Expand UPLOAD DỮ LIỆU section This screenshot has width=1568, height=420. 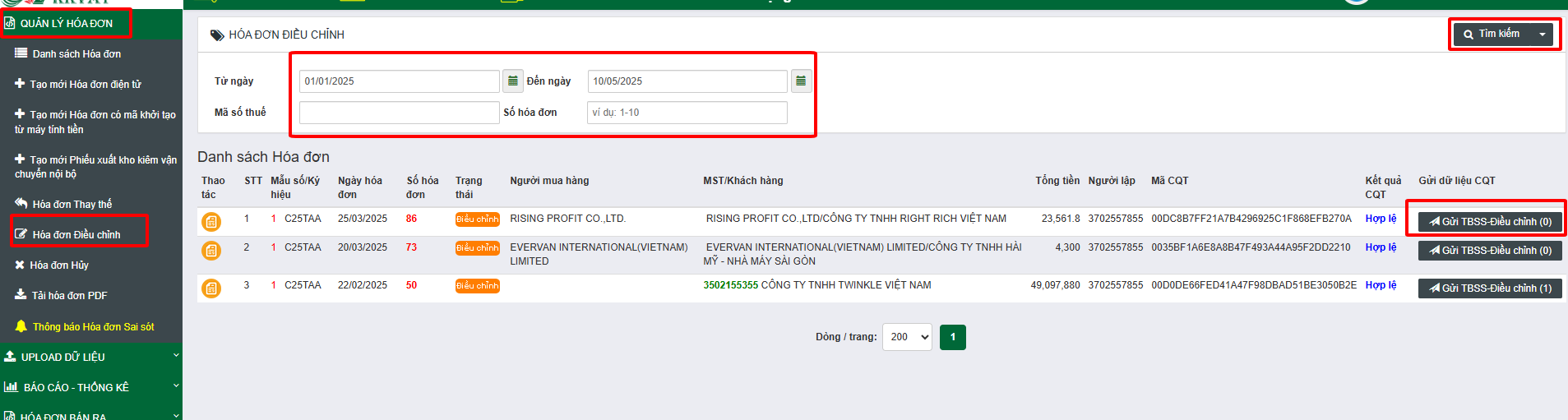point(90,357)
